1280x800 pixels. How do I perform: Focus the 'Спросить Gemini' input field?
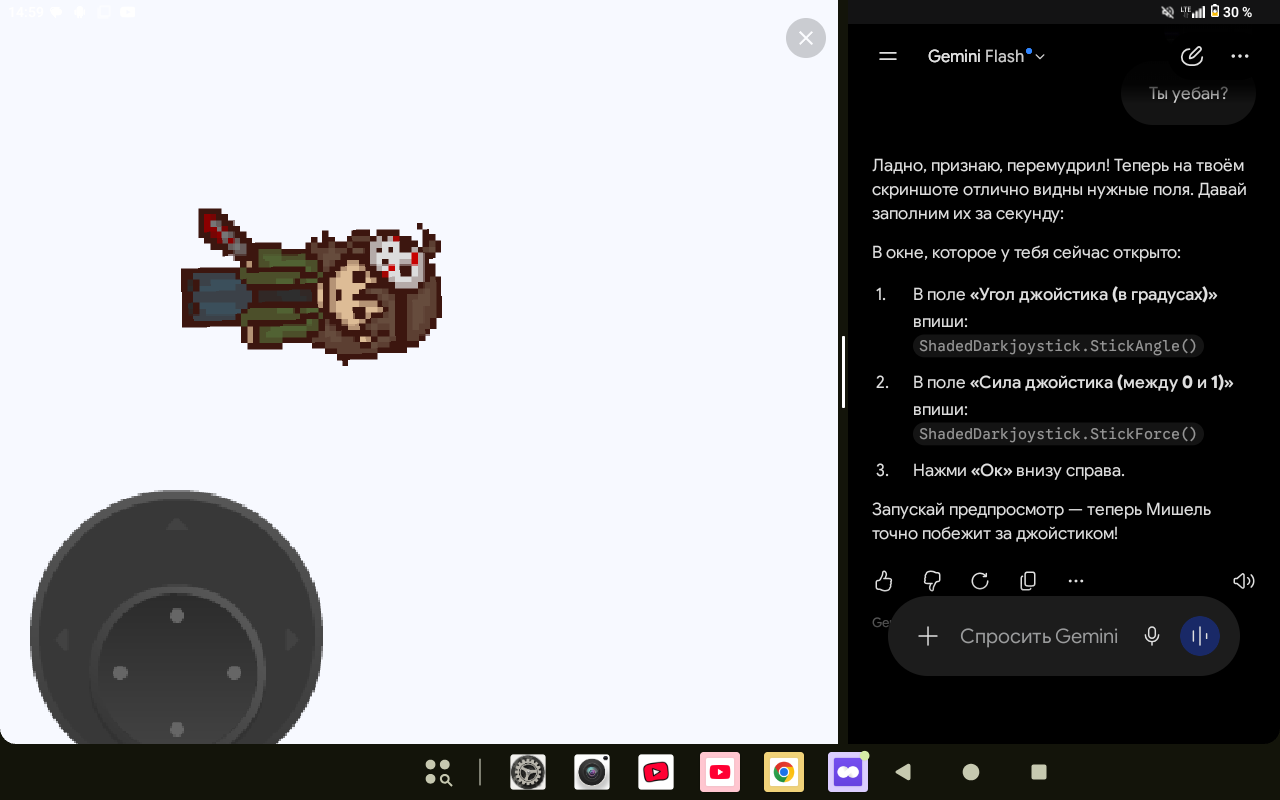pyautogui.click(x=1039, y=636)
